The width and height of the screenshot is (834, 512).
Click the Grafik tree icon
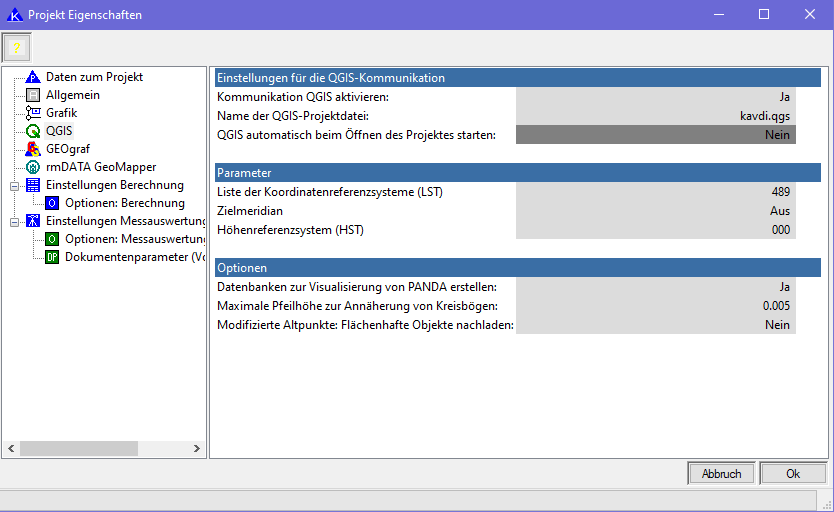(x=33, y=113)
